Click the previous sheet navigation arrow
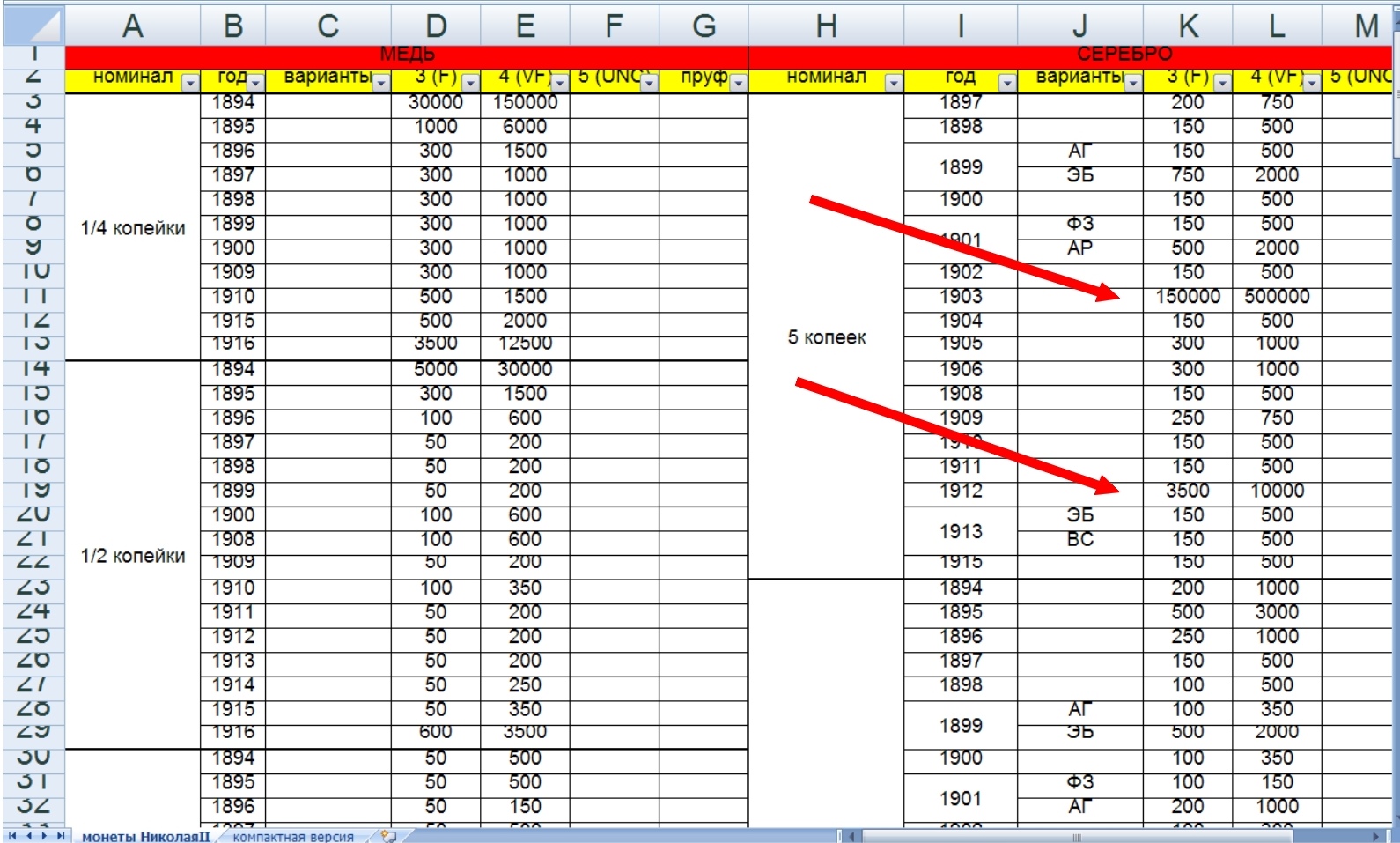The image size is (1400, 843). 29,835
